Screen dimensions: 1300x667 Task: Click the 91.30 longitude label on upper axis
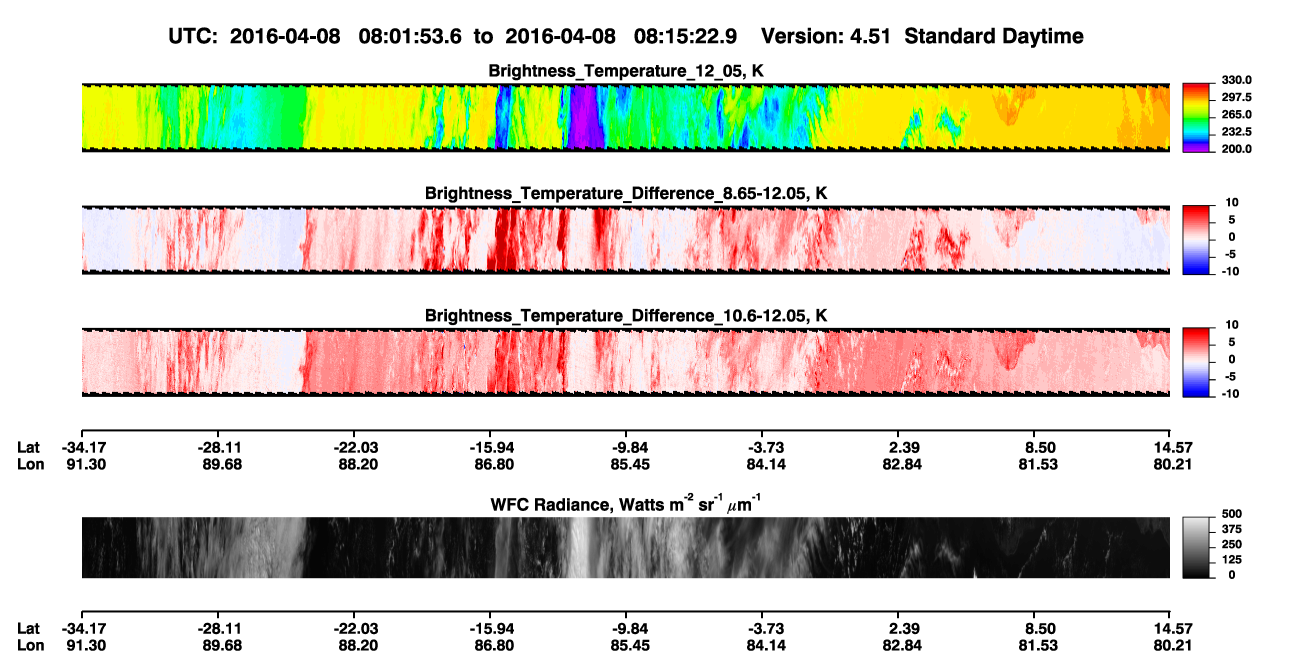[x=81, y=464]
